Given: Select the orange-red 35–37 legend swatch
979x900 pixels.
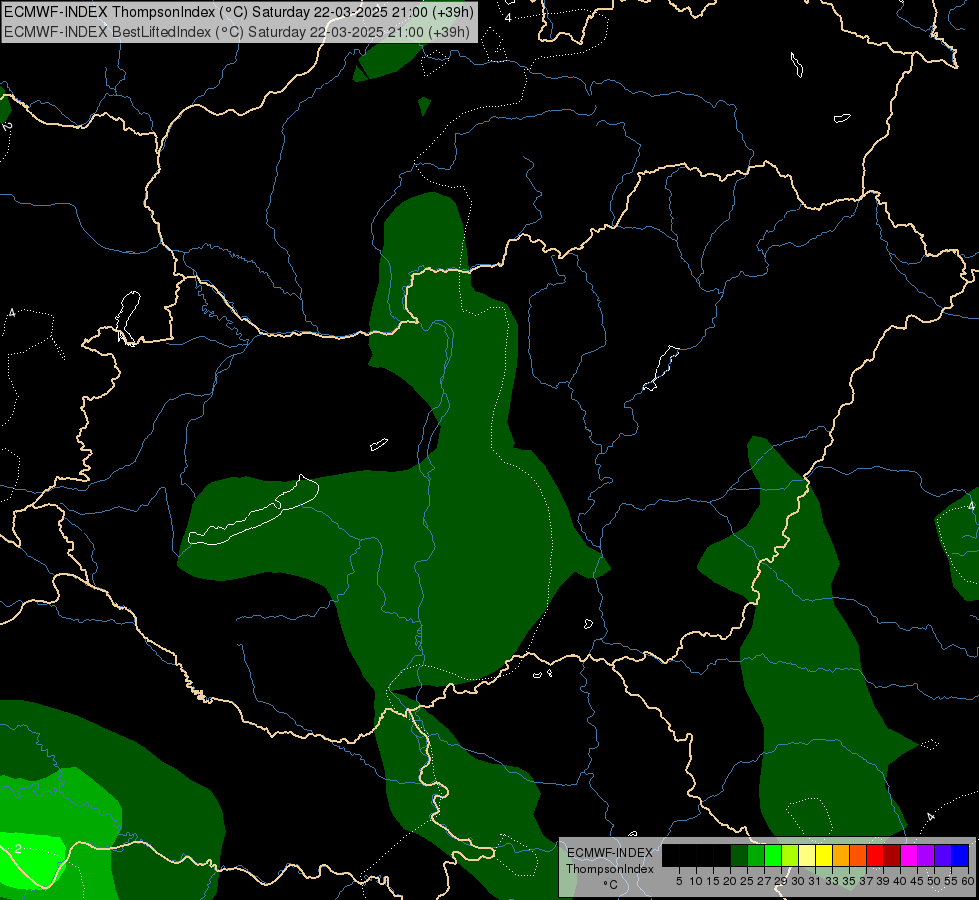Looking at the screenshot, I should pyautogui.click(x=858, y=855).
